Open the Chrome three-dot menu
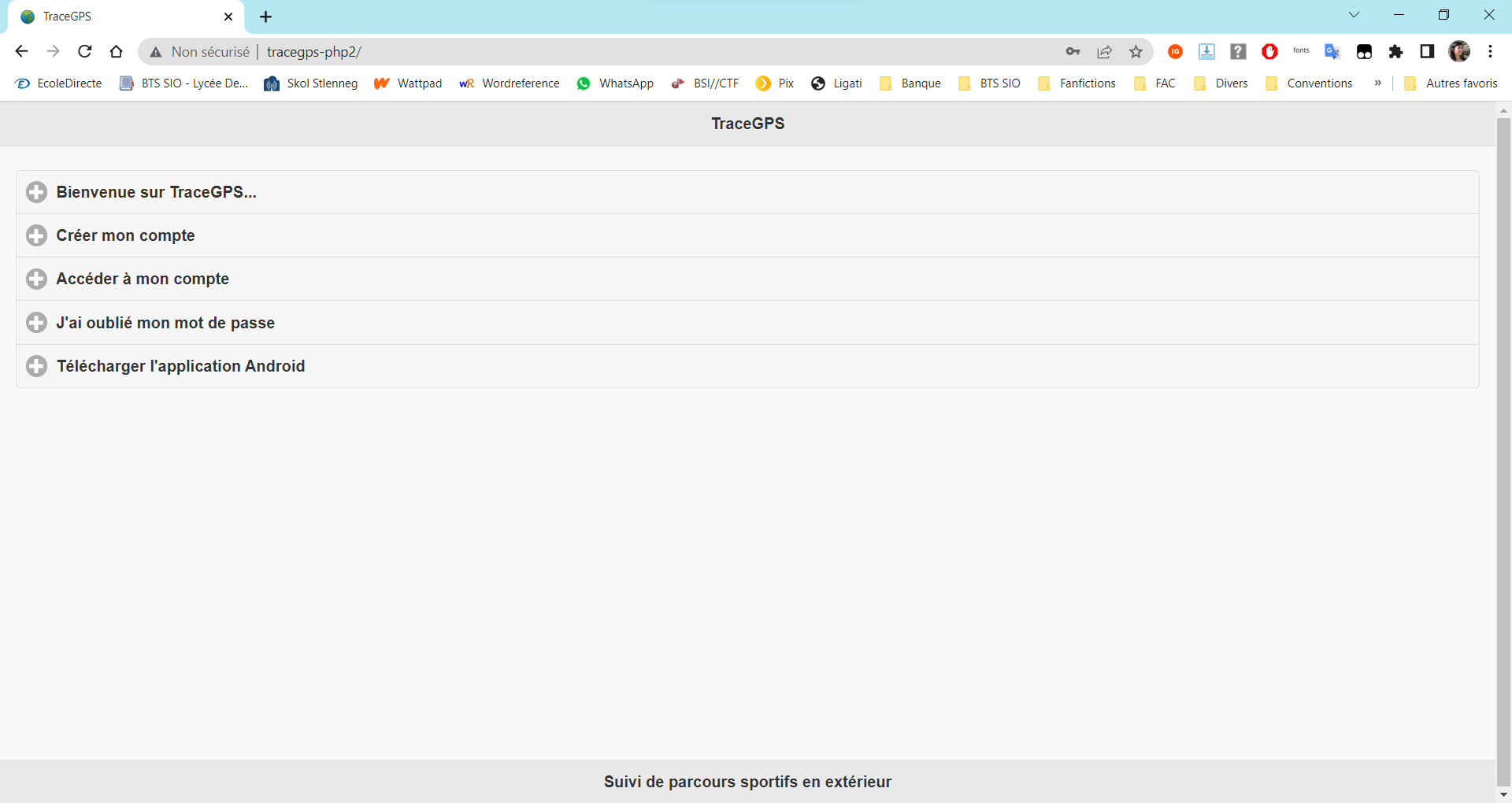This screenshot has width=1512, height=803. point(1490,51)
